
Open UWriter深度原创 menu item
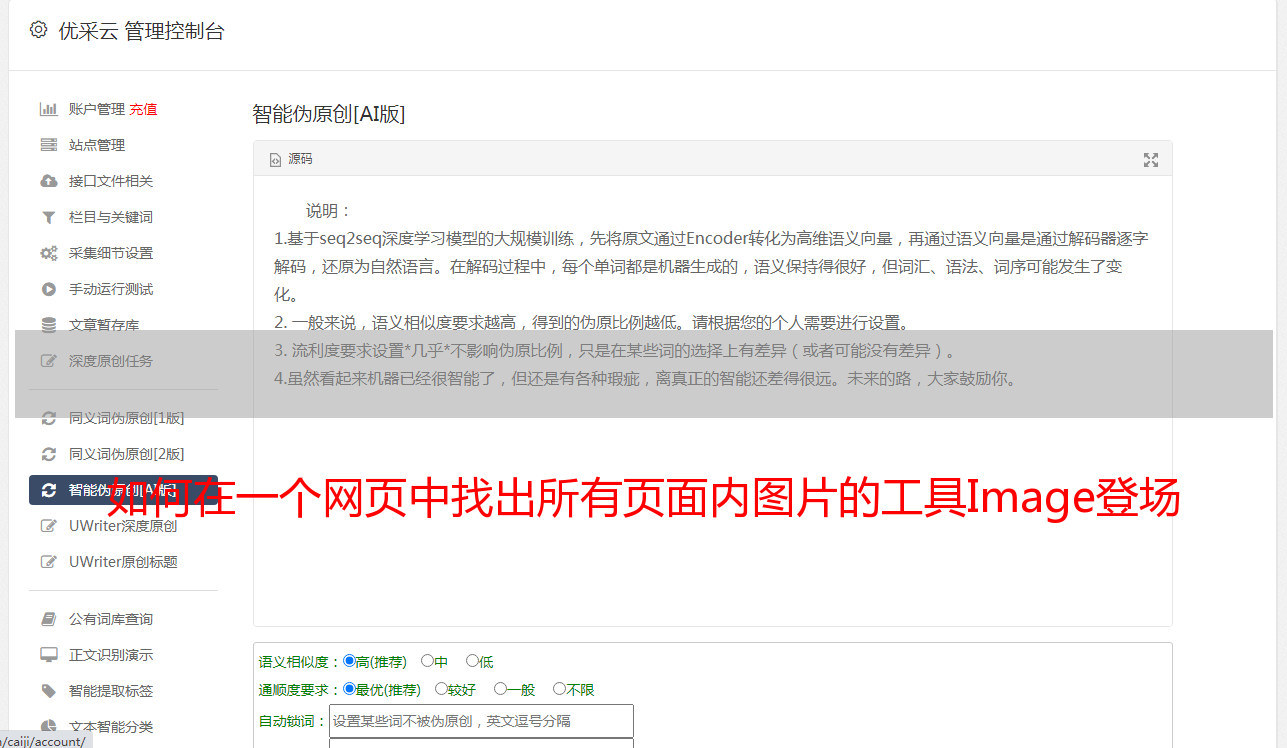(123, 526)
